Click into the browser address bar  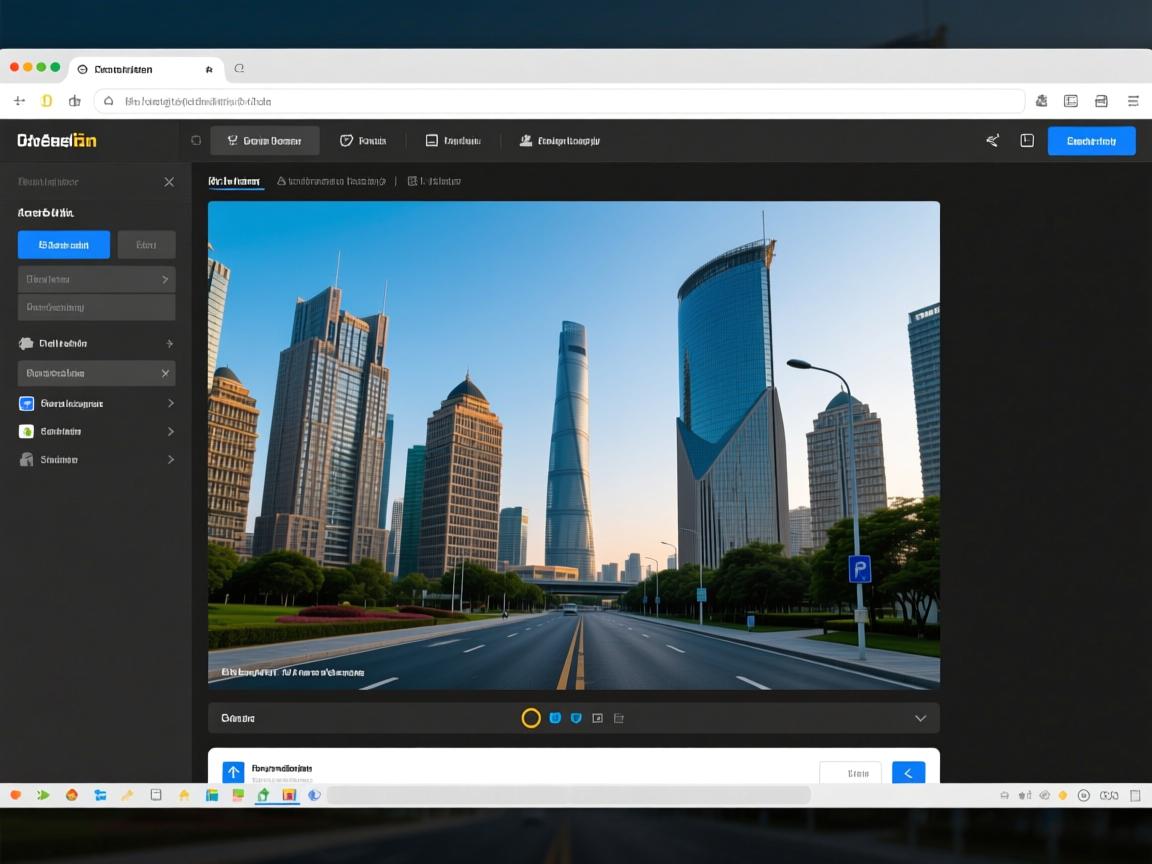[x=560, y=101]
